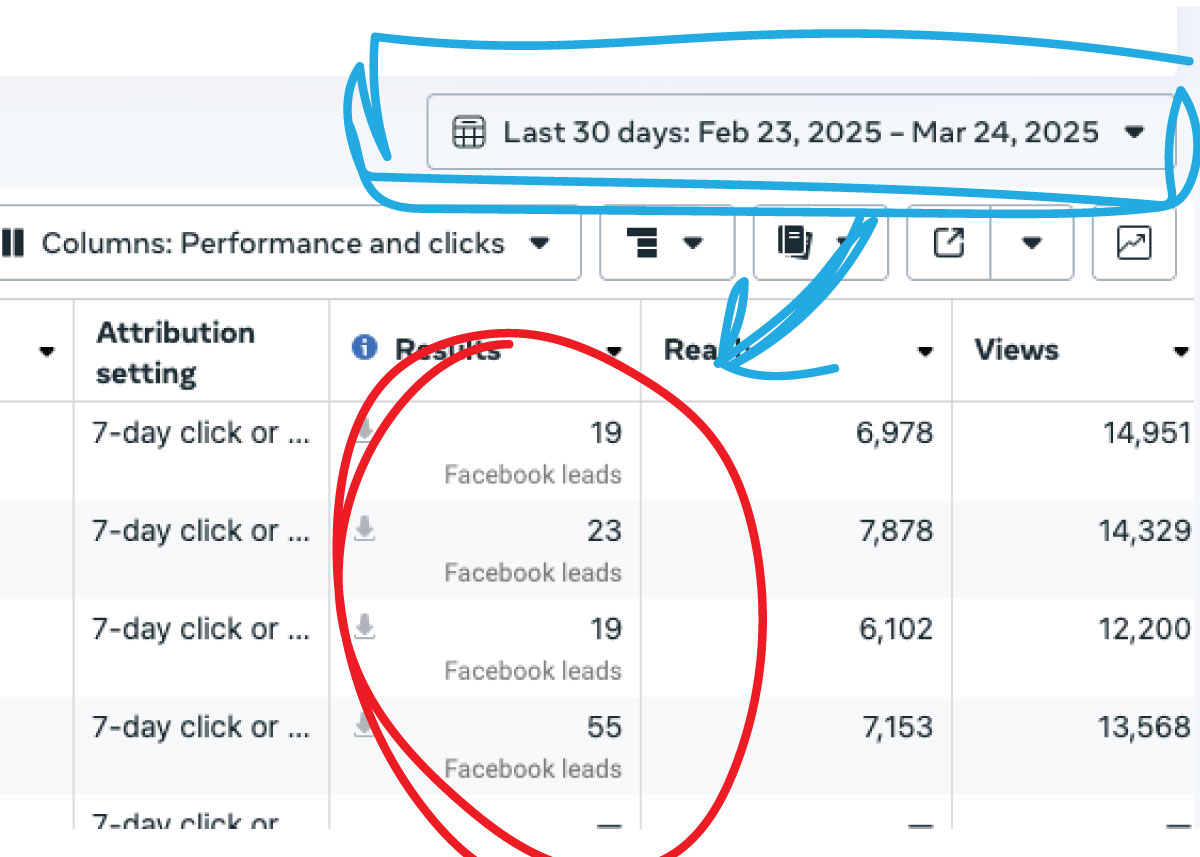Open Columns: Performance and clicks dropdown
This screenshot has height=857, width=1200.
pyautogui.click(x=290, y=243)
